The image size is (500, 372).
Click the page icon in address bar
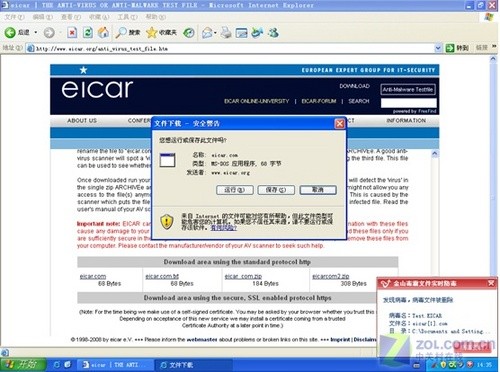coord(31,49)
